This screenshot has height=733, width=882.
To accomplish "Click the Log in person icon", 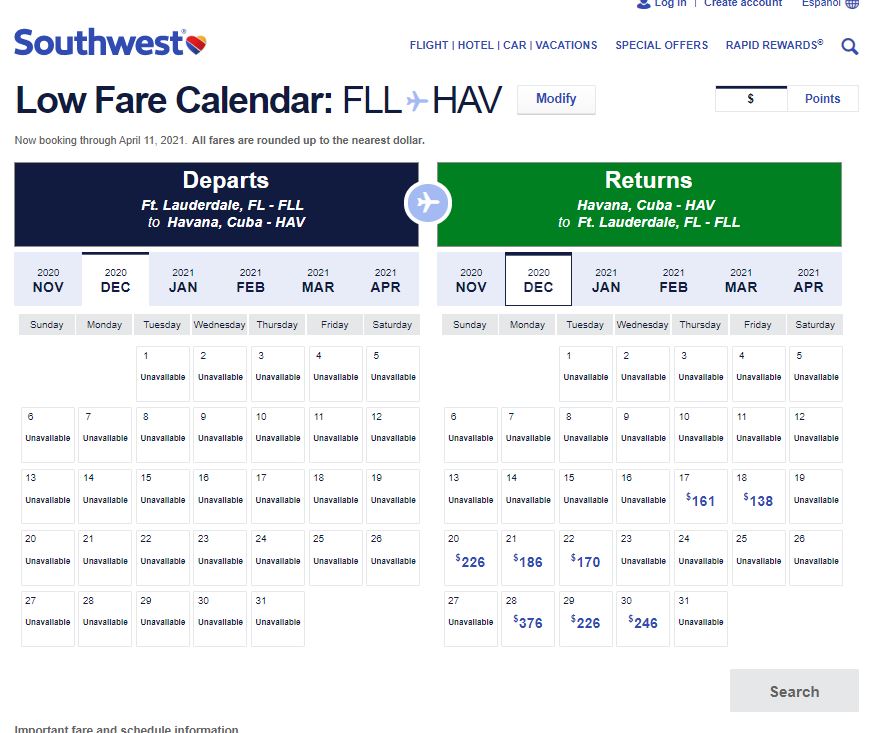I will click(643, 4).
